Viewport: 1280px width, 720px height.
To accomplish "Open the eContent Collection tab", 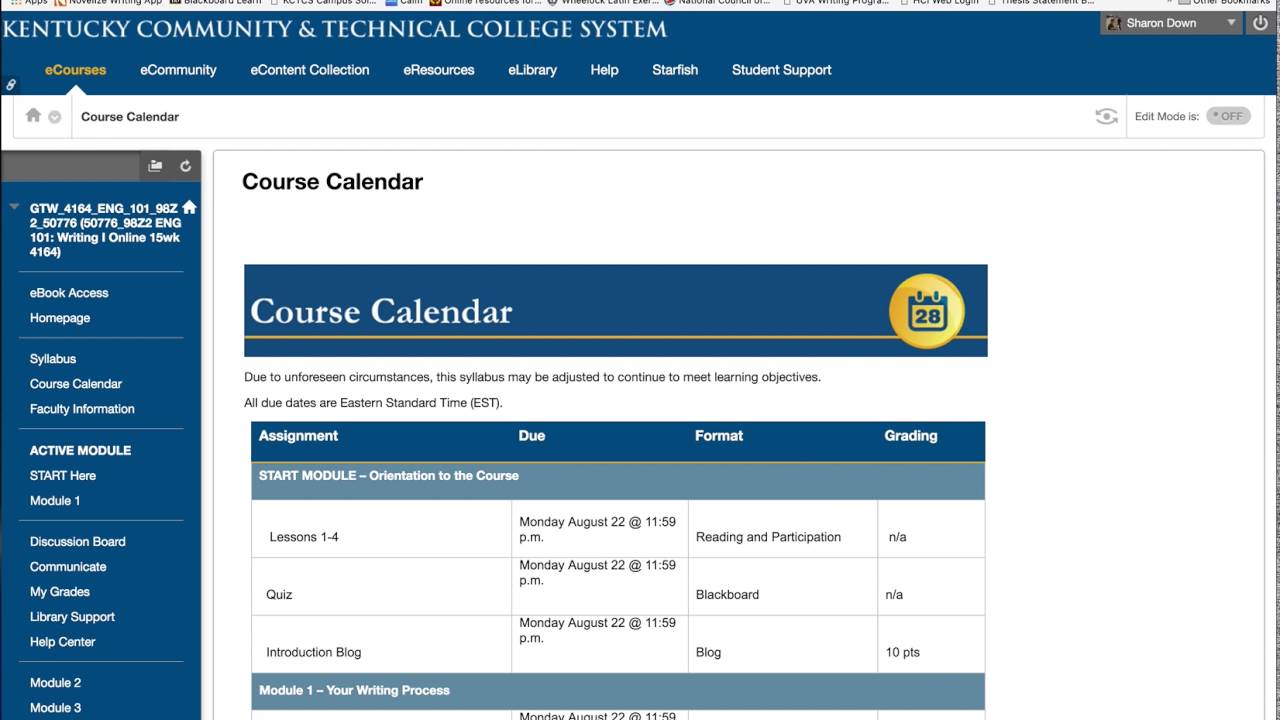I will coord(310,70).
